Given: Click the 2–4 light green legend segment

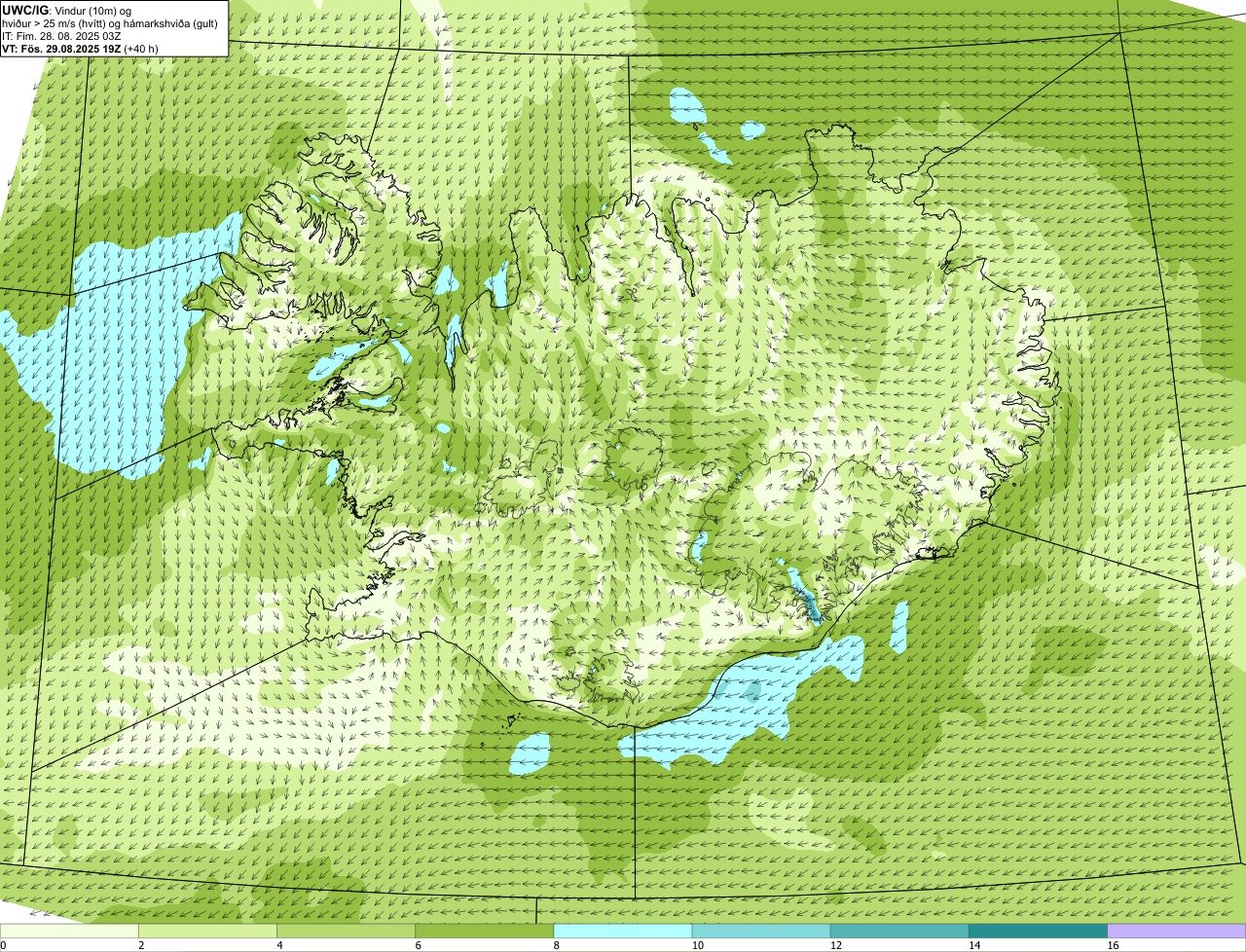Looking at the screenshot, I should [x=208, y=932].
